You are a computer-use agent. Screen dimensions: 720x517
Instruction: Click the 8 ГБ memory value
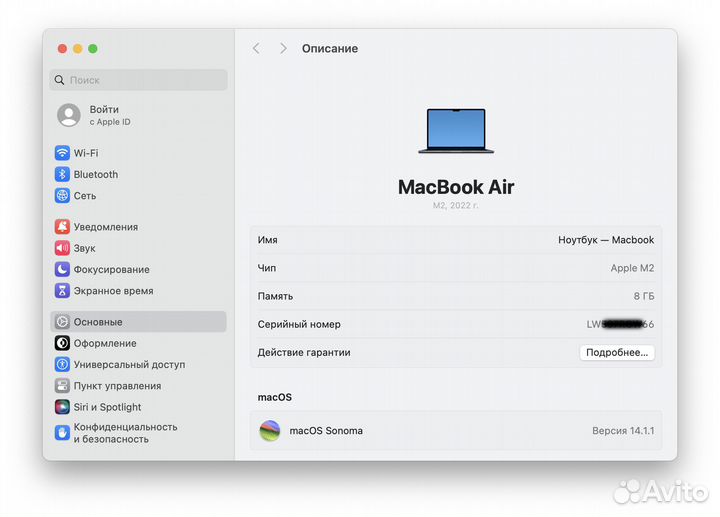(x=644, y=296)
